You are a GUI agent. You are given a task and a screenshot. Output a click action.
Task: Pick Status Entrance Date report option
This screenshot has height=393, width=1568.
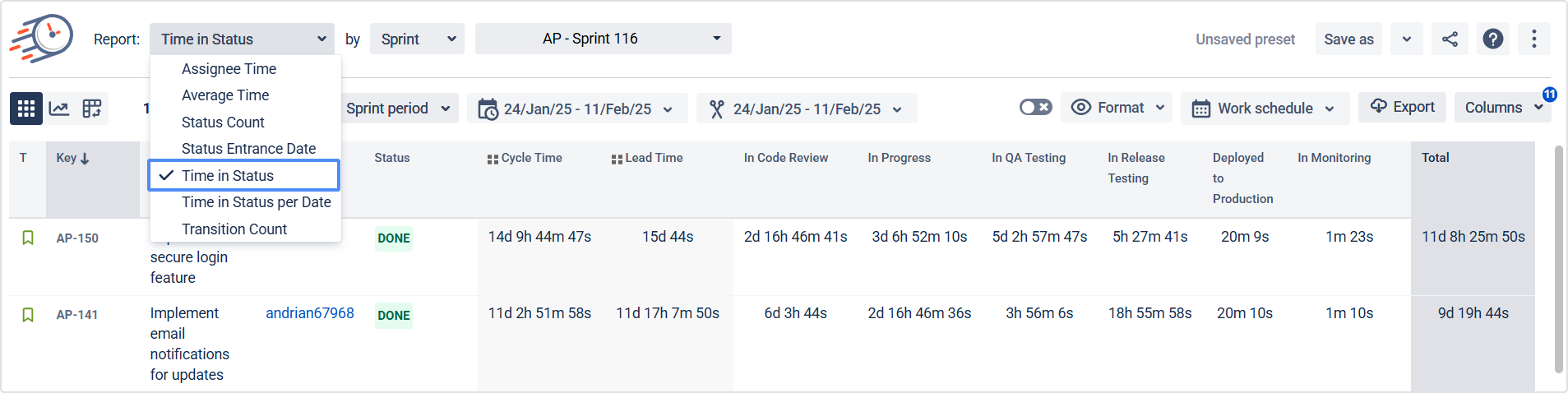(x=248, y=149)
